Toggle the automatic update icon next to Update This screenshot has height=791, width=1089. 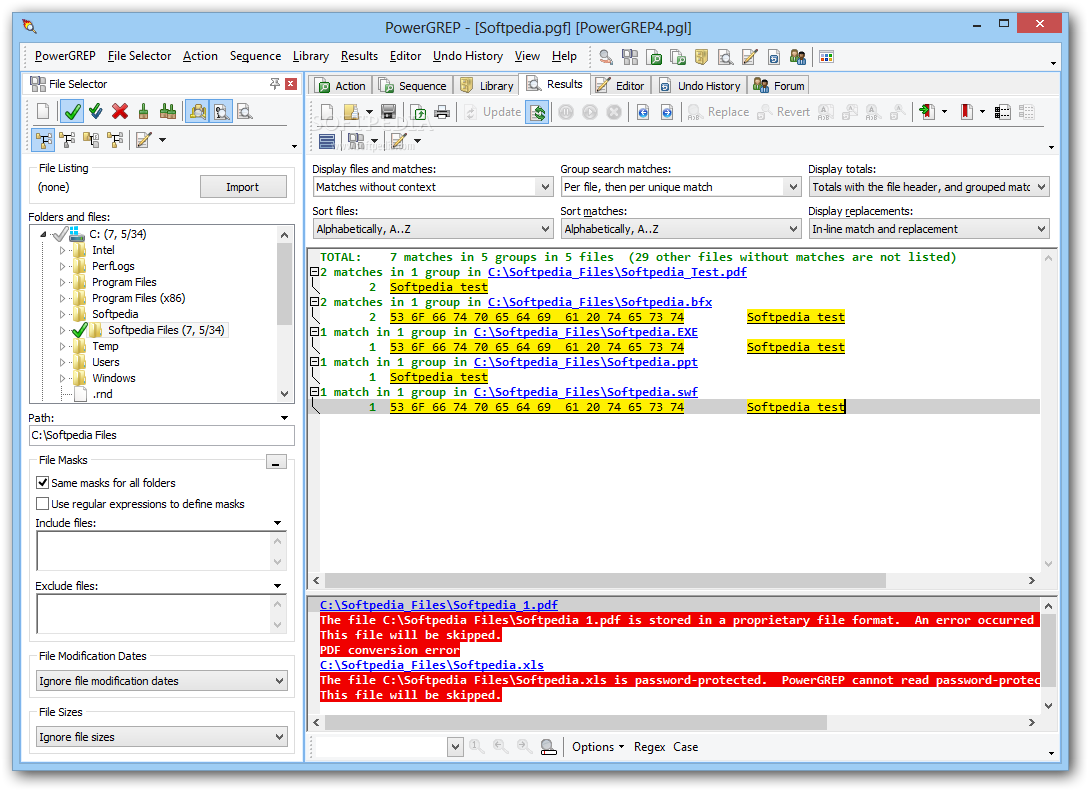pyautogui.click(x=538, y=112)
